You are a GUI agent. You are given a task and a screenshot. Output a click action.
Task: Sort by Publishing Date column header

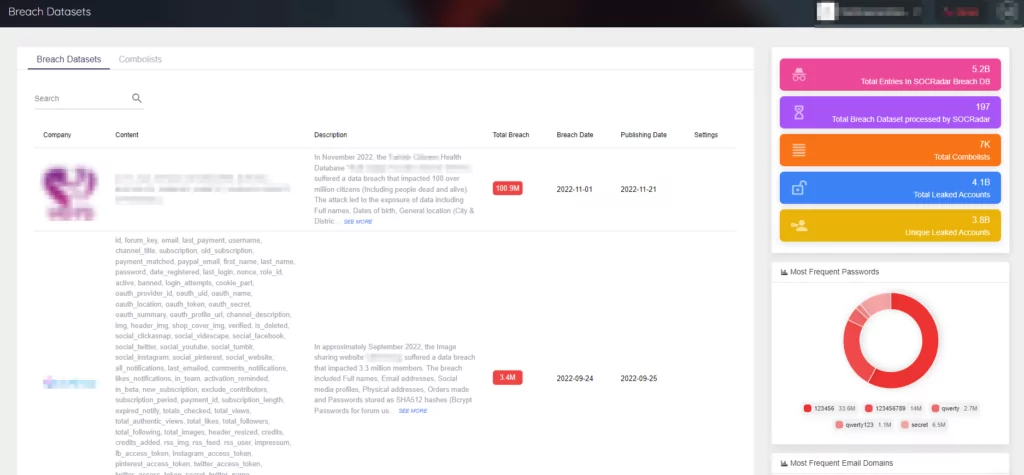[x=643, y=135]
